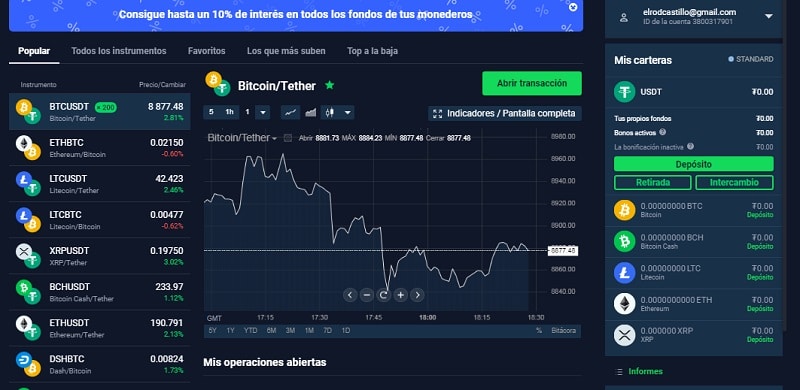Expand the account email dropdown
800x390 pixels.
point(769,17)
